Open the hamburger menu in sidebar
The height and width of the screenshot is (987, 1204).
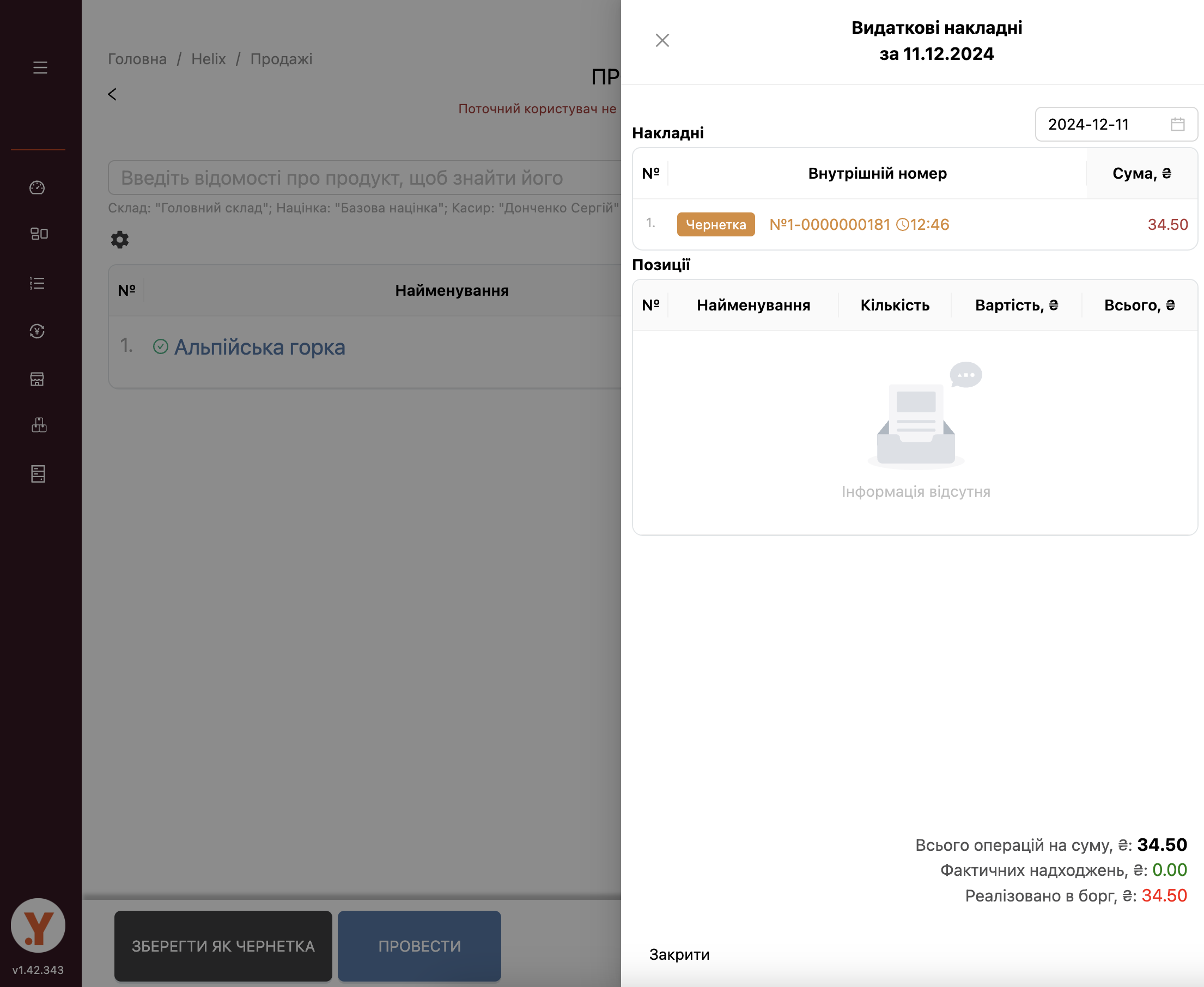pyautogui.click(x=40, y=68)
